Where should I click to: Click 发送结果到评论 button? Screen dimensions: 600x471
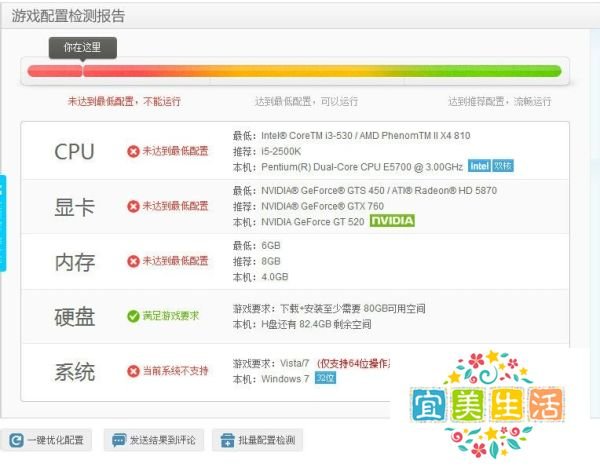[154, 440]
